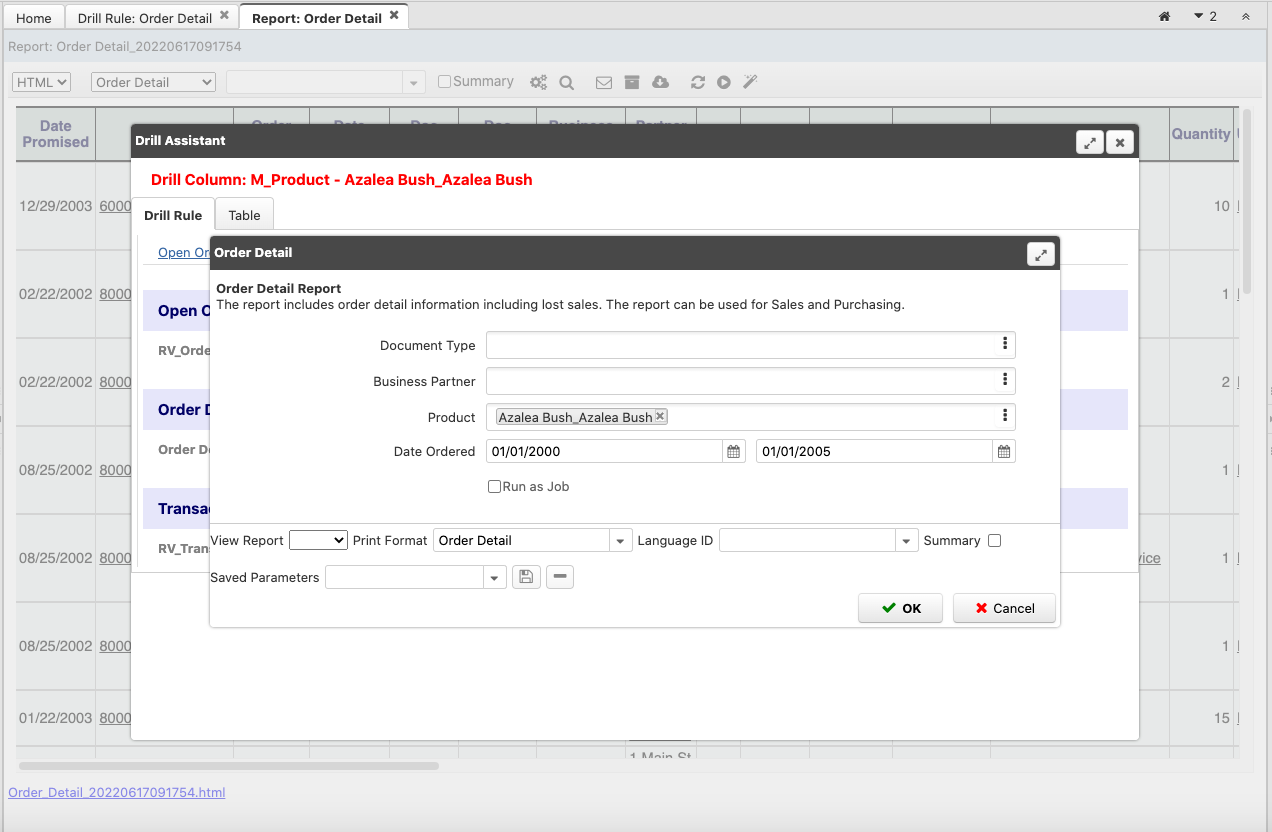
Task: Open Document Type options menu dots
Action: (1004, 344)
